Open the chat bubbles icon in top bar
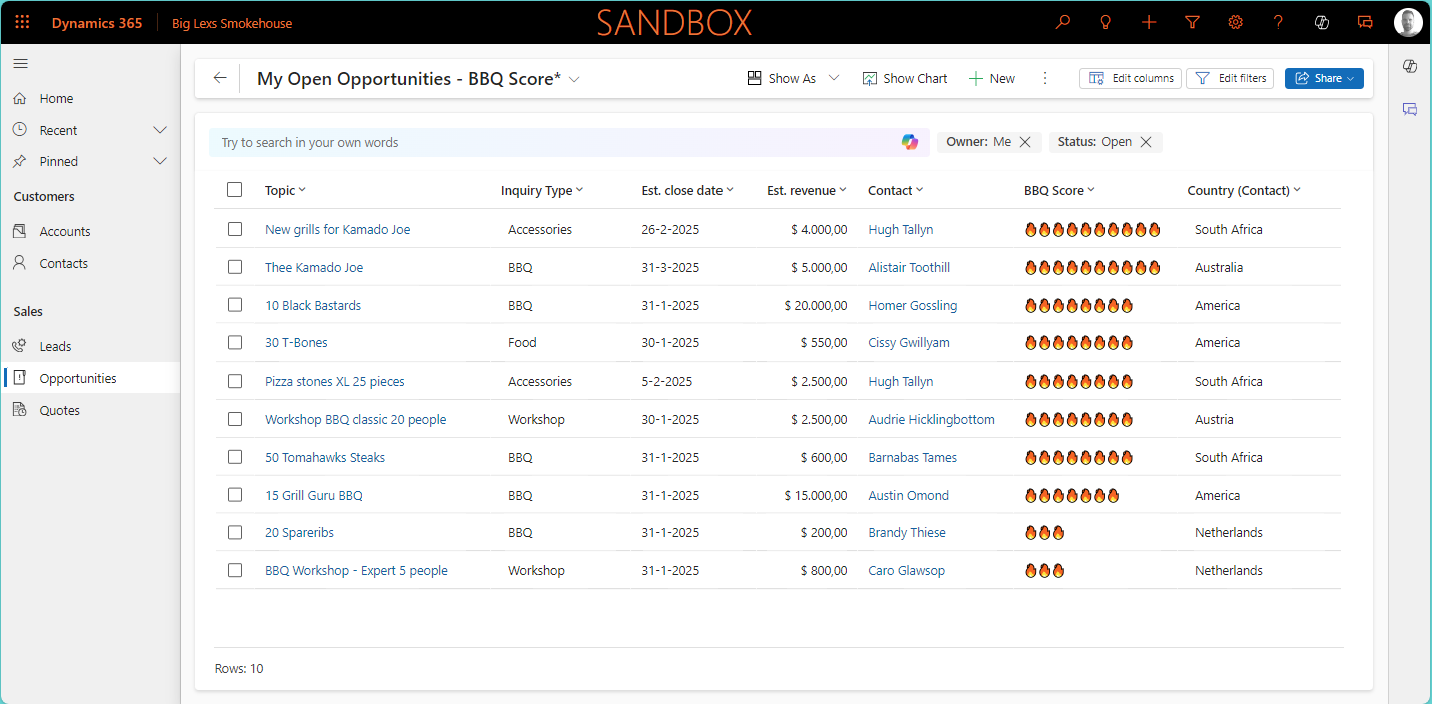This screenshot has height=704, width=1432. [1365, 22]
